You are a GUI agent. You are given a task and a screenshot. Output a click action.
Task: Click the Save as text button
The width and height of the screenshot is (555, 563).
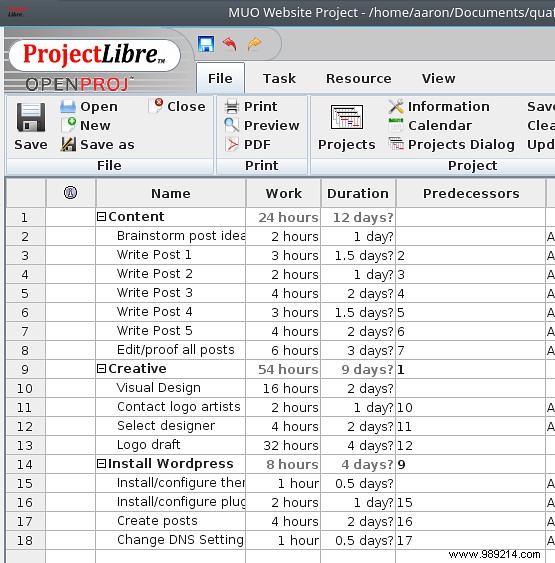[107, 144]
